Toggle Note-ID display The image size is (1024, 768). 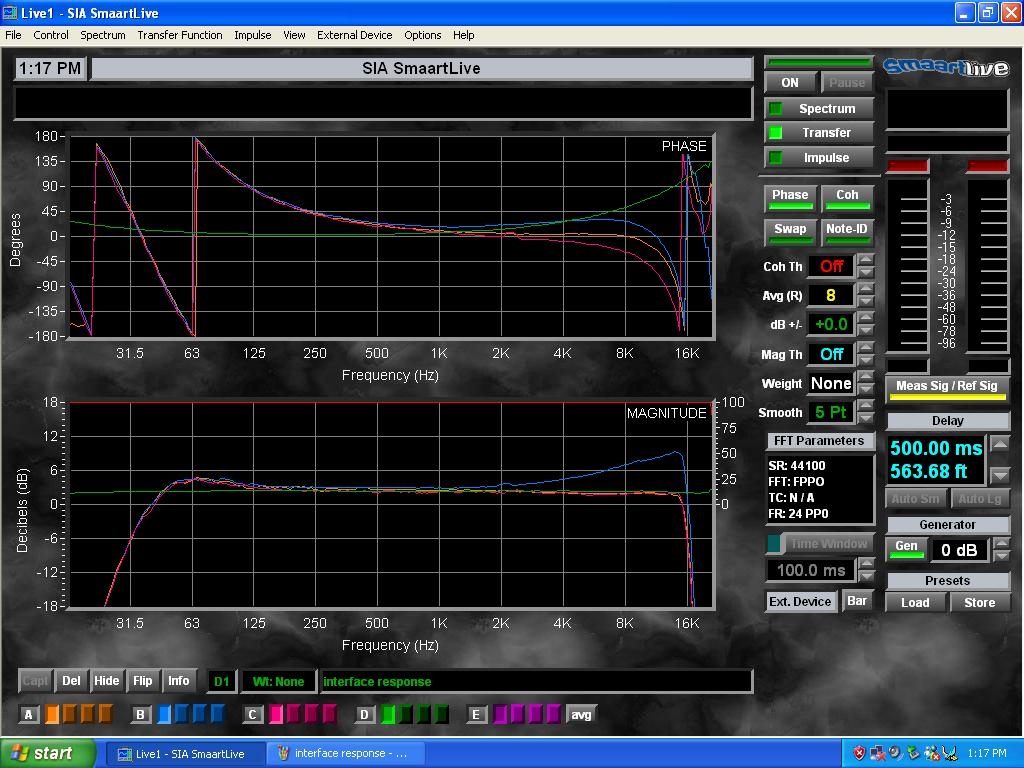[x=847, y=231]
